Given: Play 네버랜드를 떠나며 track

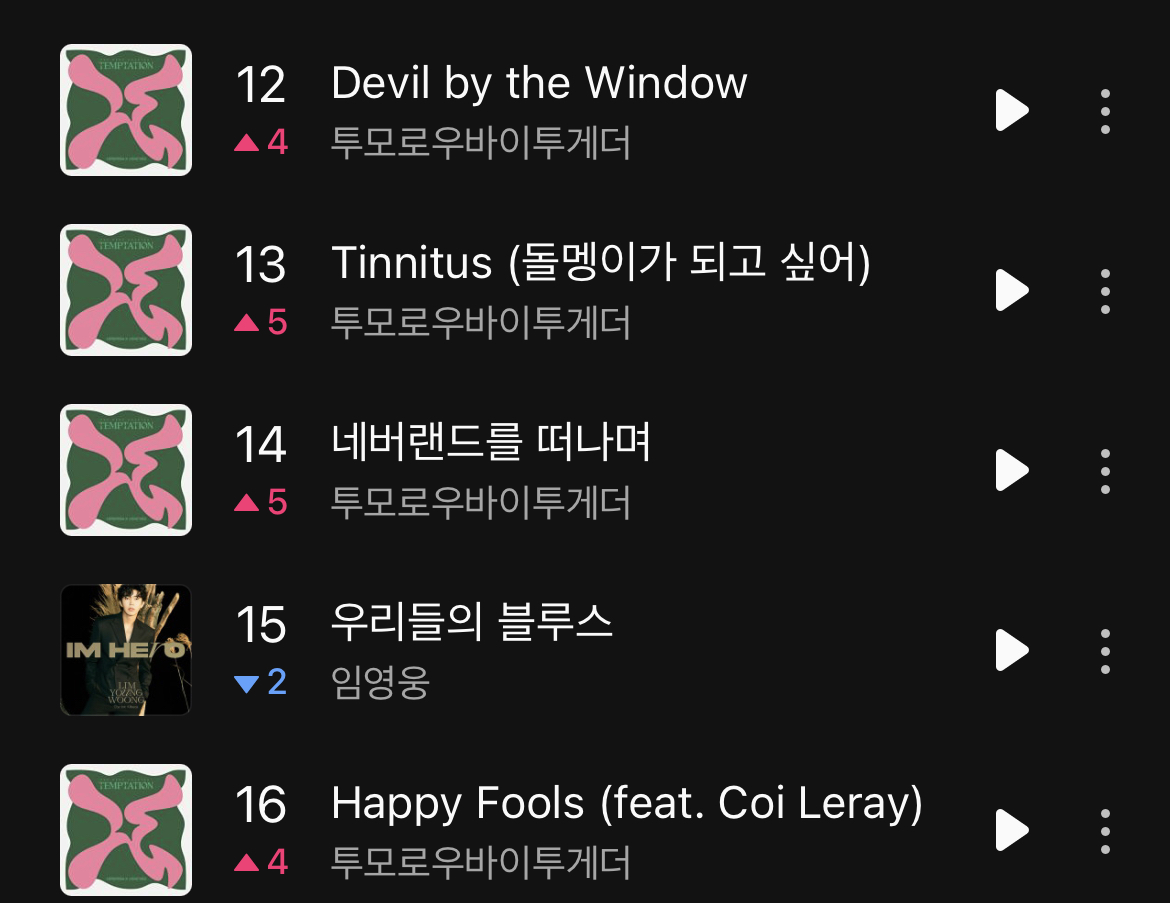Looking at the screenshot, I should pos(1012,470).
